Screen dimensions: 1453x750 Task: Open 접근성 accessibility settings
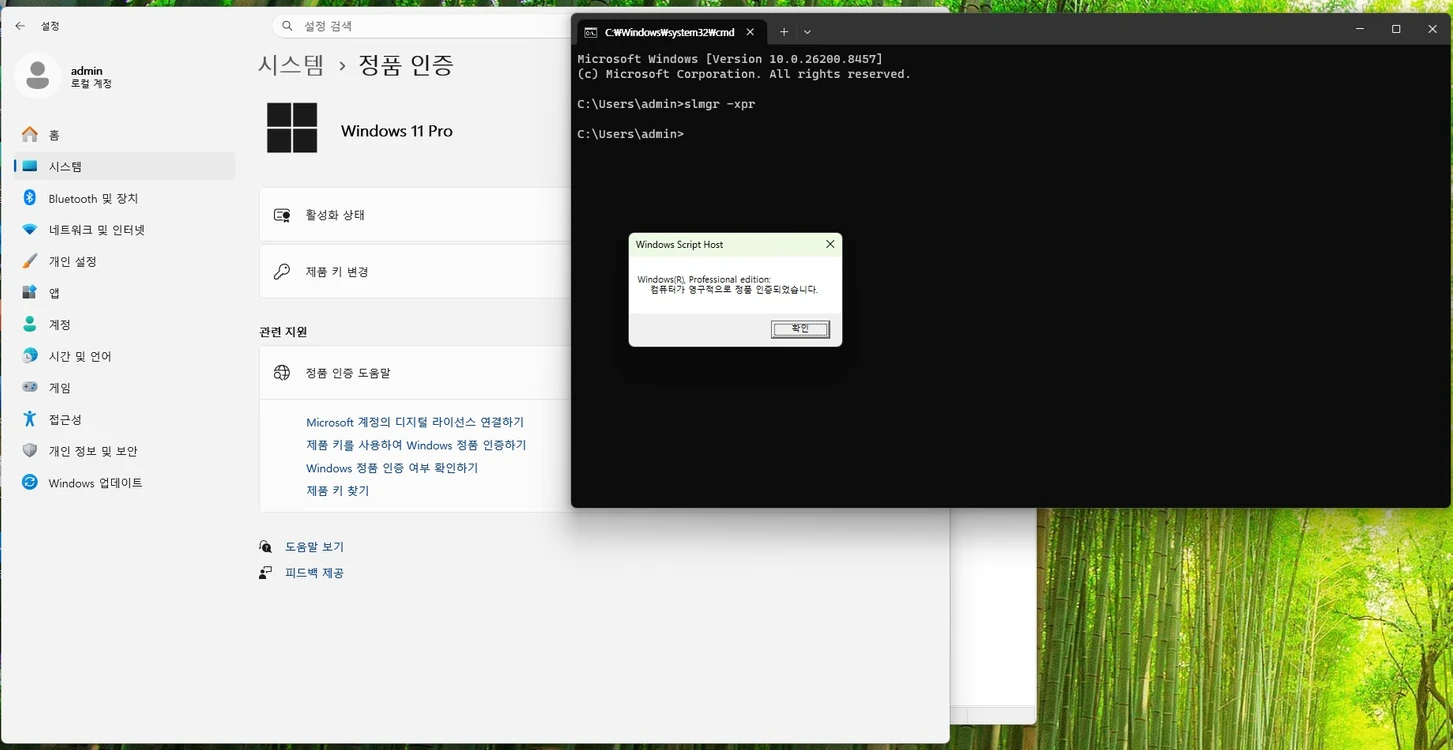click(x=125, y=419)
